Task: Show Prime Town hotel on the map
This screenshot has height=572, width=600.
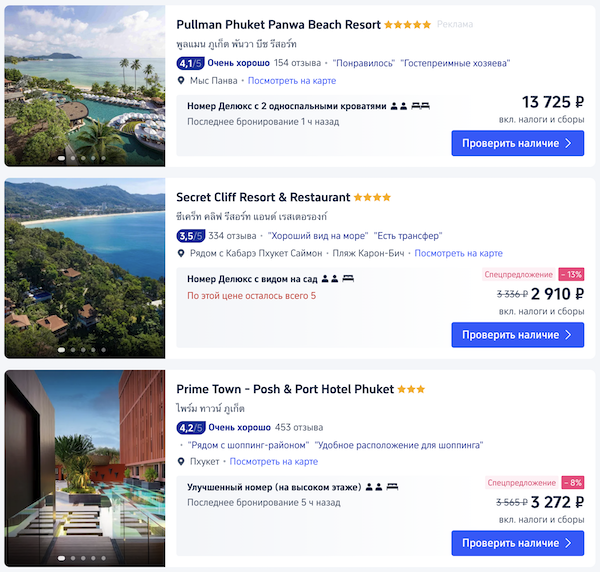Action: point(274,462)
